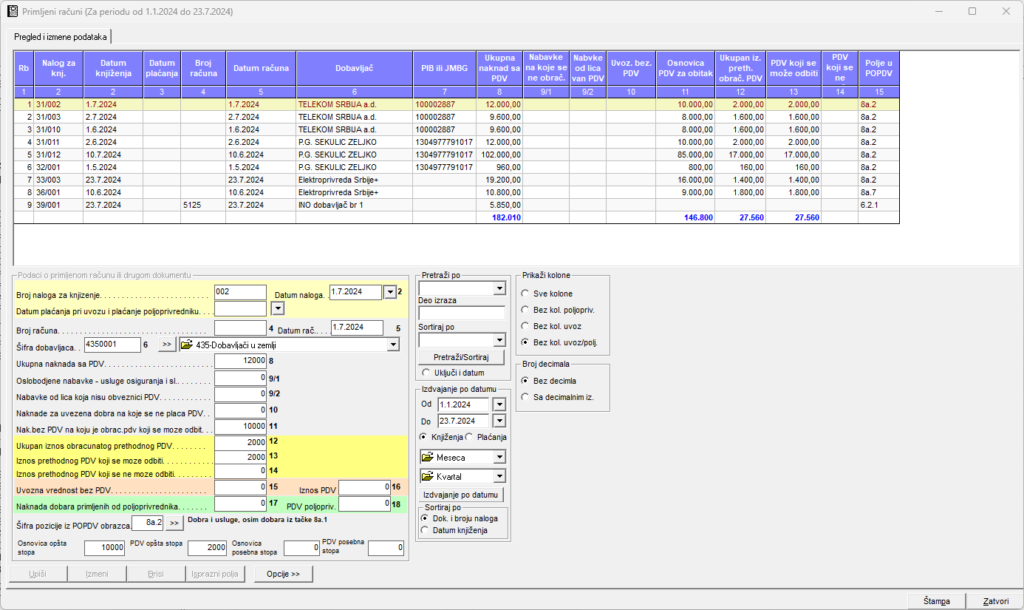Click the folder icon beside 435-Dobavljači u zemlji

tap(188, 344)
